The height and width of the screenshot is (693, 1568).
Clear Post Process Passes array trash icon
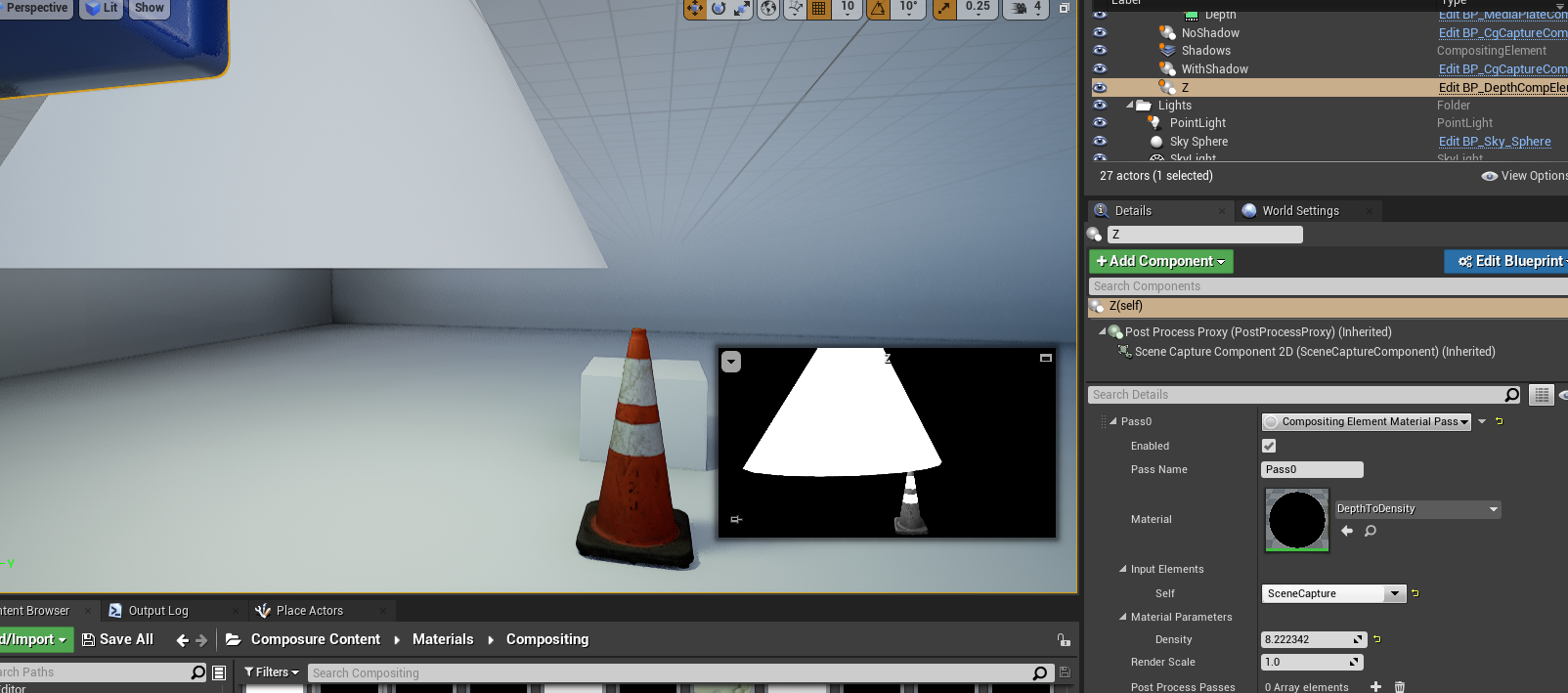point(1399,687)
